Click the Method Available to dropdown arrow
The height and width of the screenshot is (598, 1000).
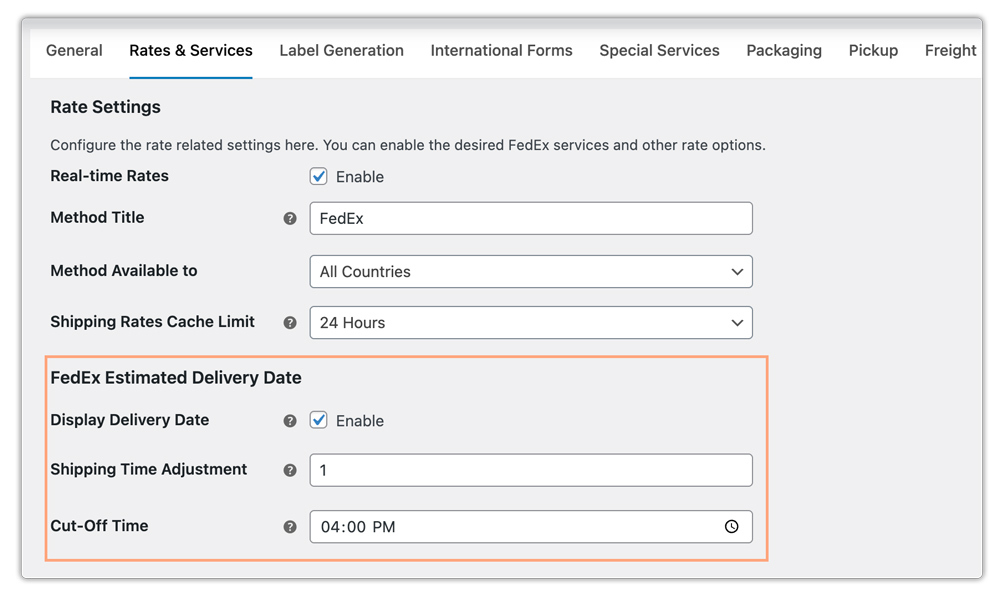(x=738, y=271)
